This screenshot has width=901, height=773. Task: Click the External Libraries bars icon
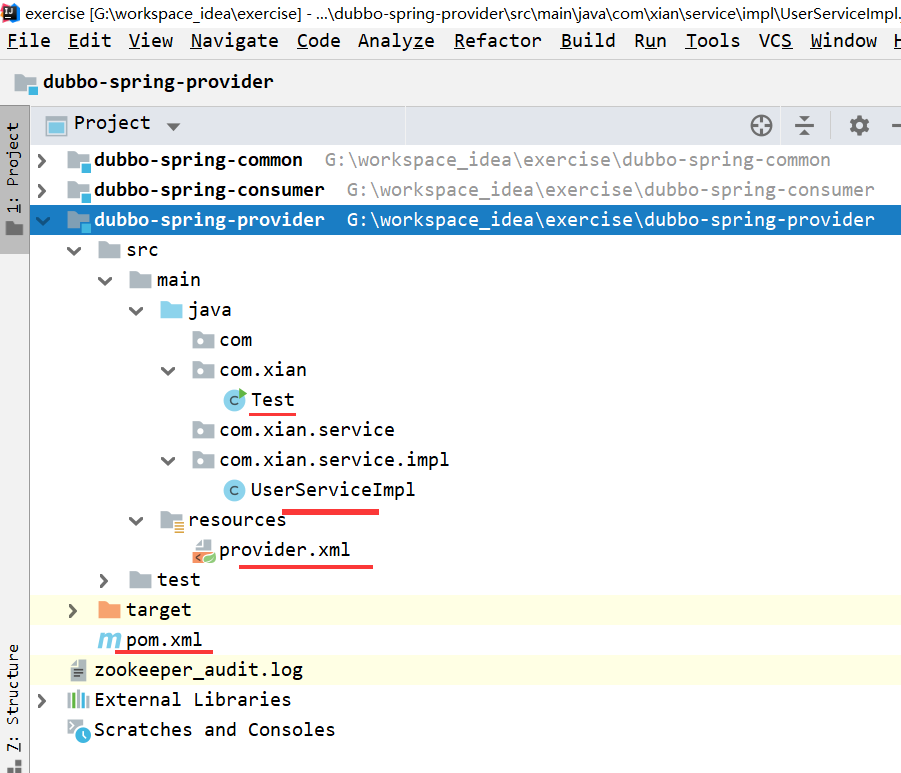(x=78, y=699)
